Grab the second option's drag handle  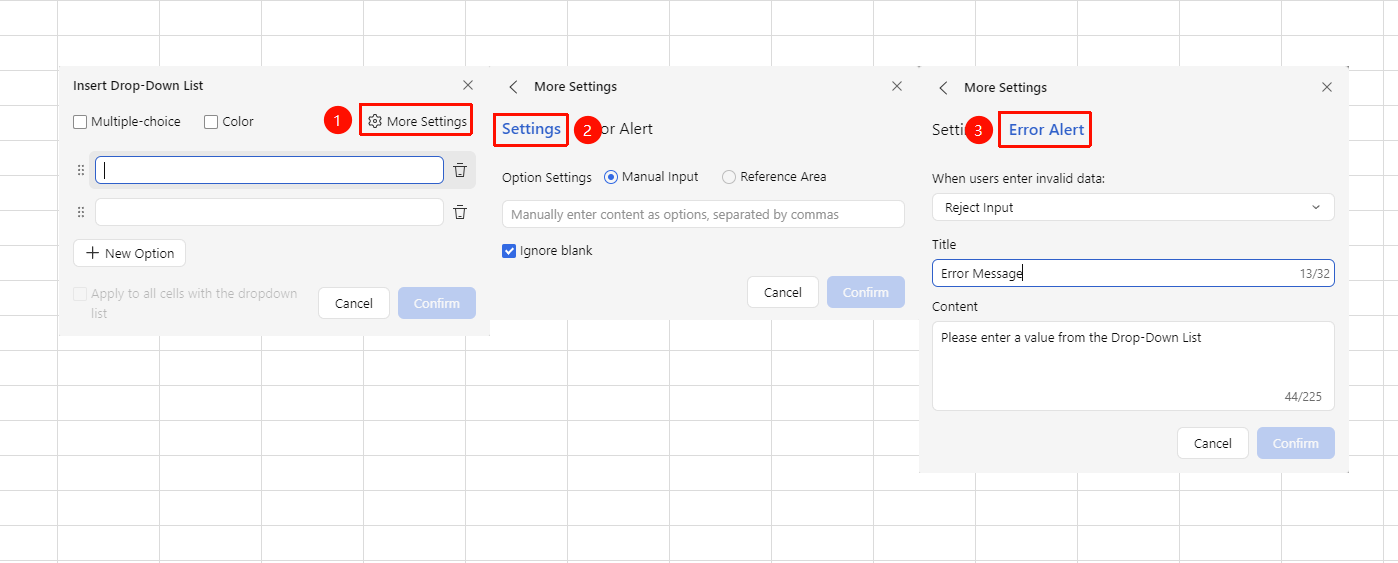(81, 212)
